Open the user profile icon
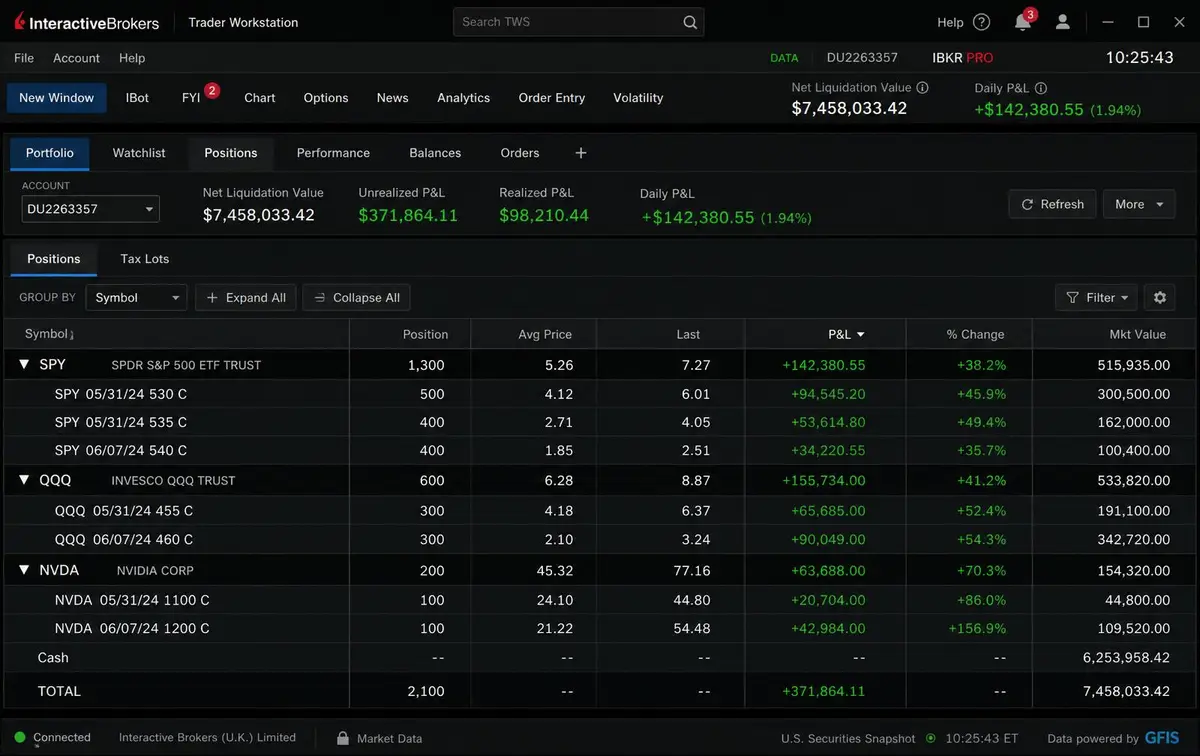 click(1063, 22)
